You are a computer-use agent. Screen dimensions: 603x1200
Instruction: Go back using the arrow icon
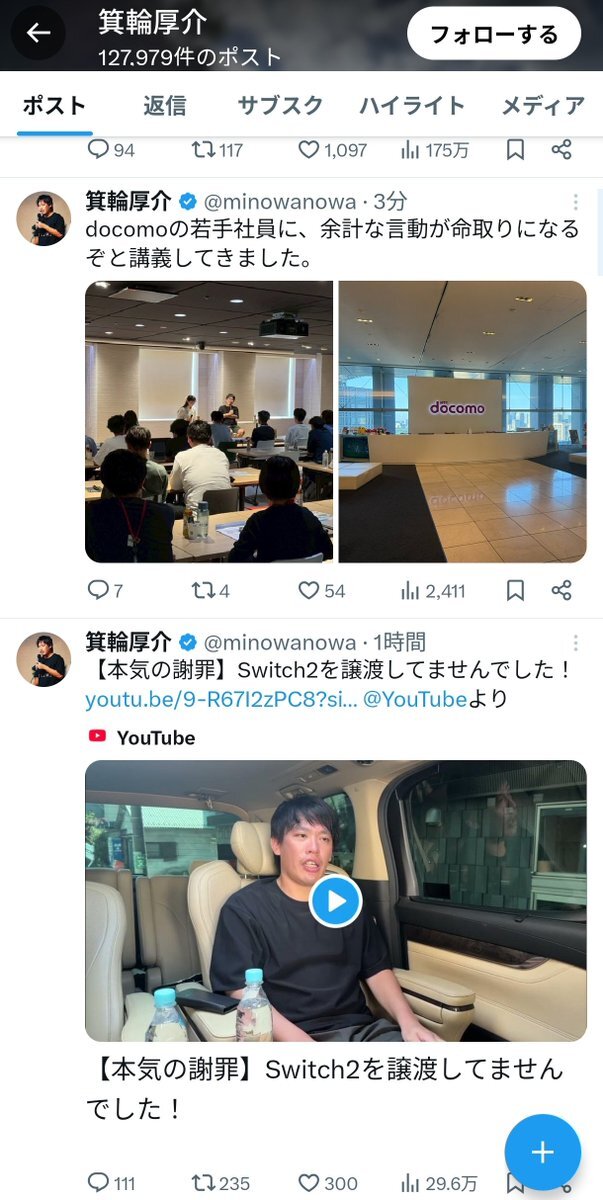(38, 33)
